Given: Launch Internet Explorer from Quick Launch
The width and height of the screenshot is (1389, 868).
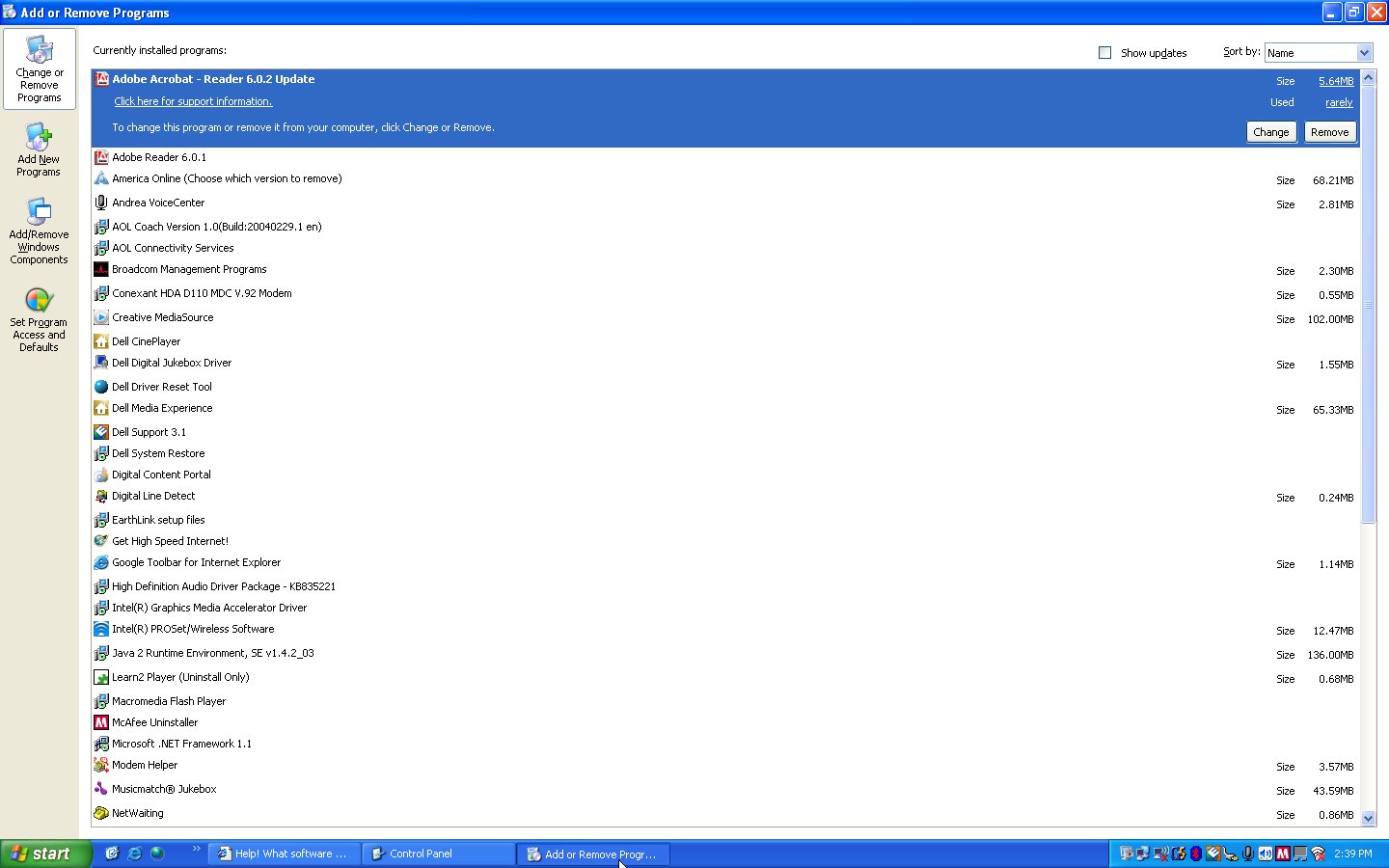Looking at the screenshot, I should click(x=134, y=854).
